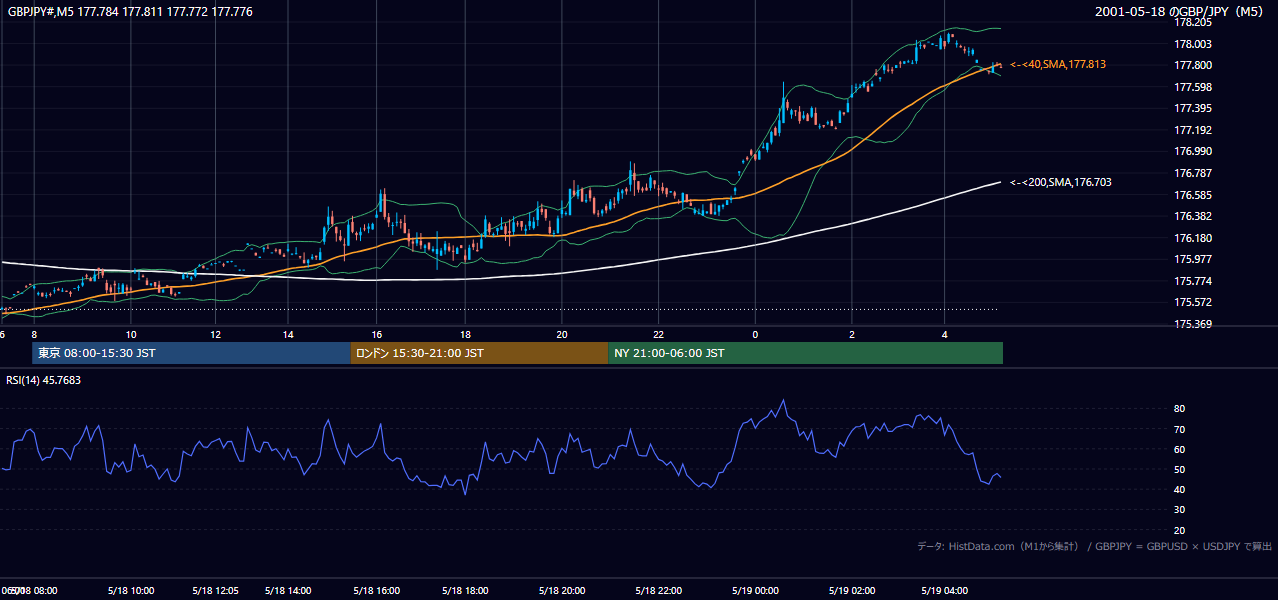Click the 178.205 price axis value

(1192, 22)
